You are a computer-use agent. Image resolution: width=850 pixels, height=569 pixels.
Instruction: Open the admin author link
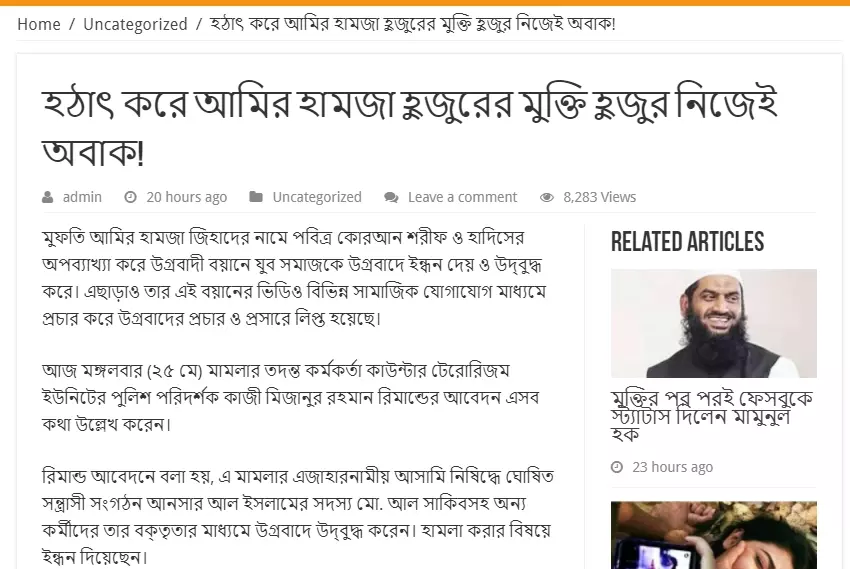point(82,197)
